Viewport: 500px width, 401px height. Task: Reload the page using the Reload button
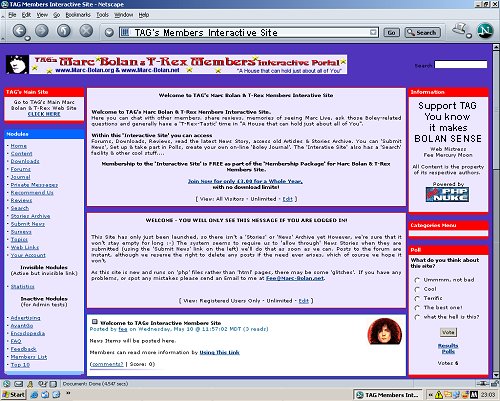point(64,31)
